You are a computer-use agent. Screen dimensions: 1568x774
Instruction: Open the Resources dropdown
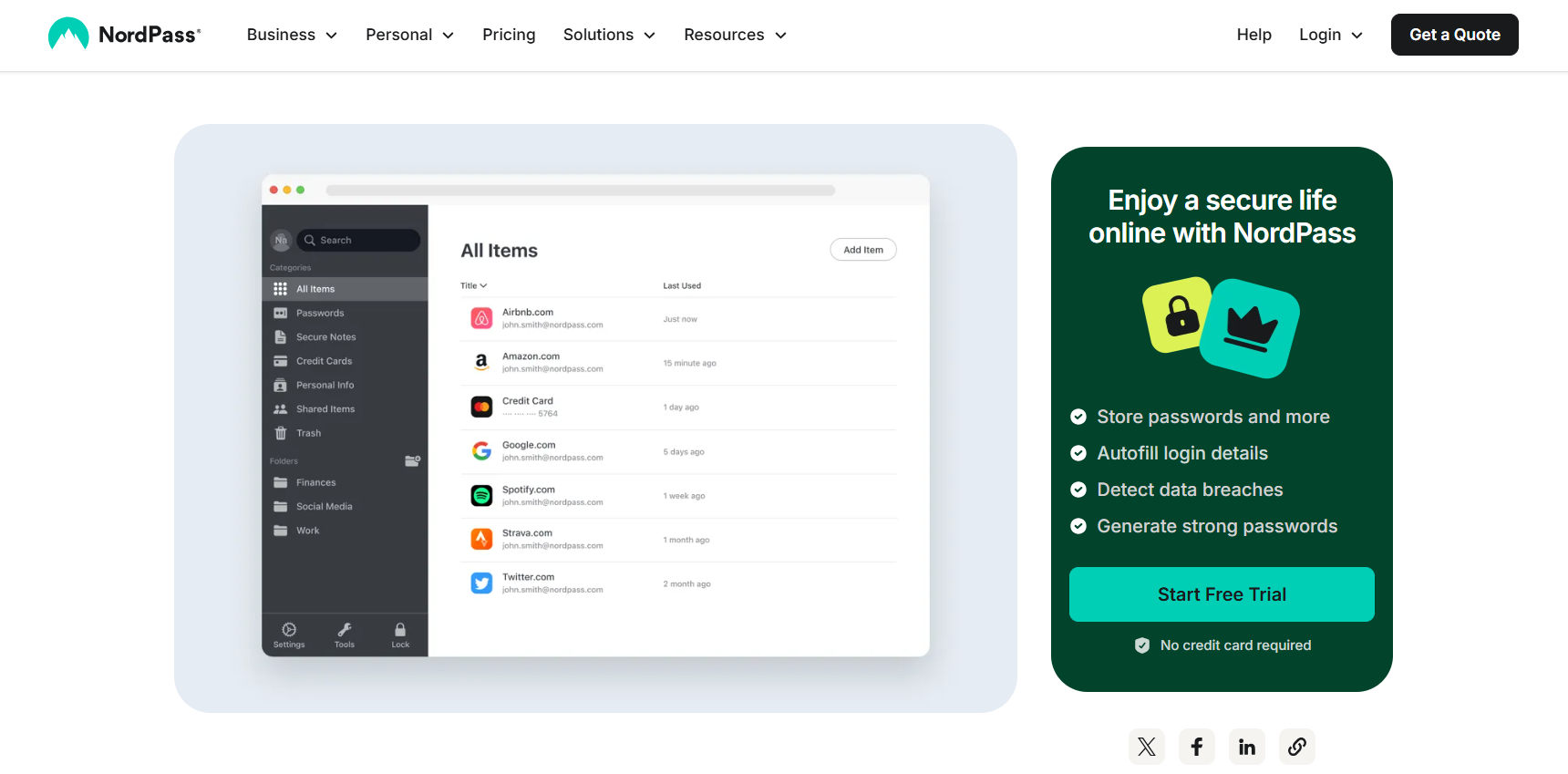click(735, 35)
